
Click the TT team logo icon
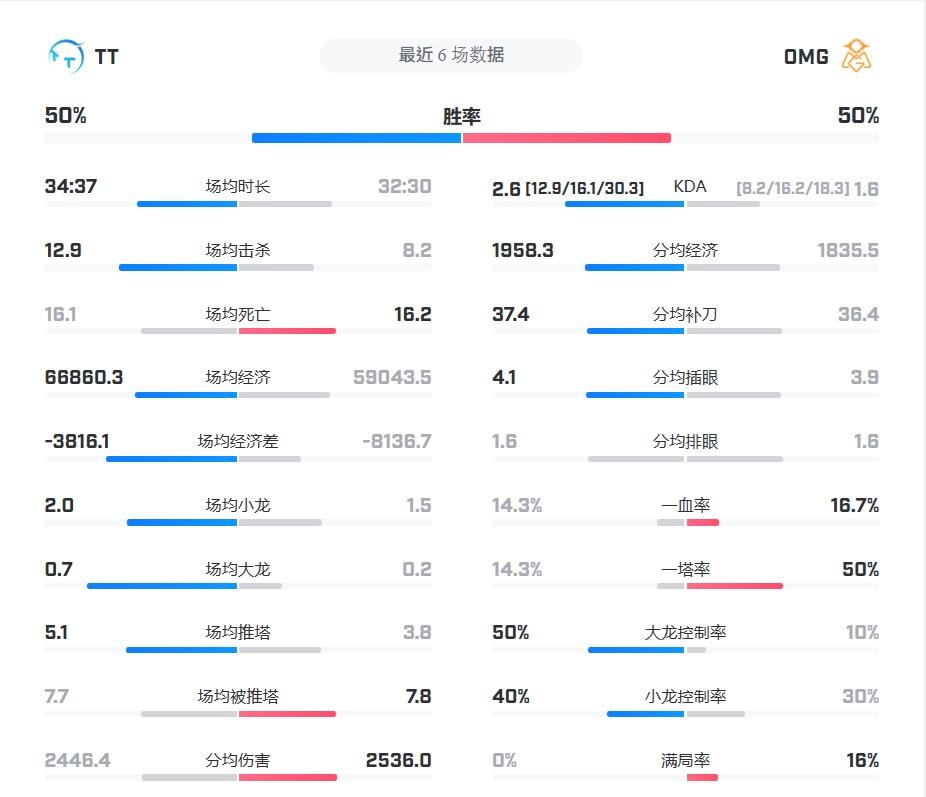(x=66, y=56)
